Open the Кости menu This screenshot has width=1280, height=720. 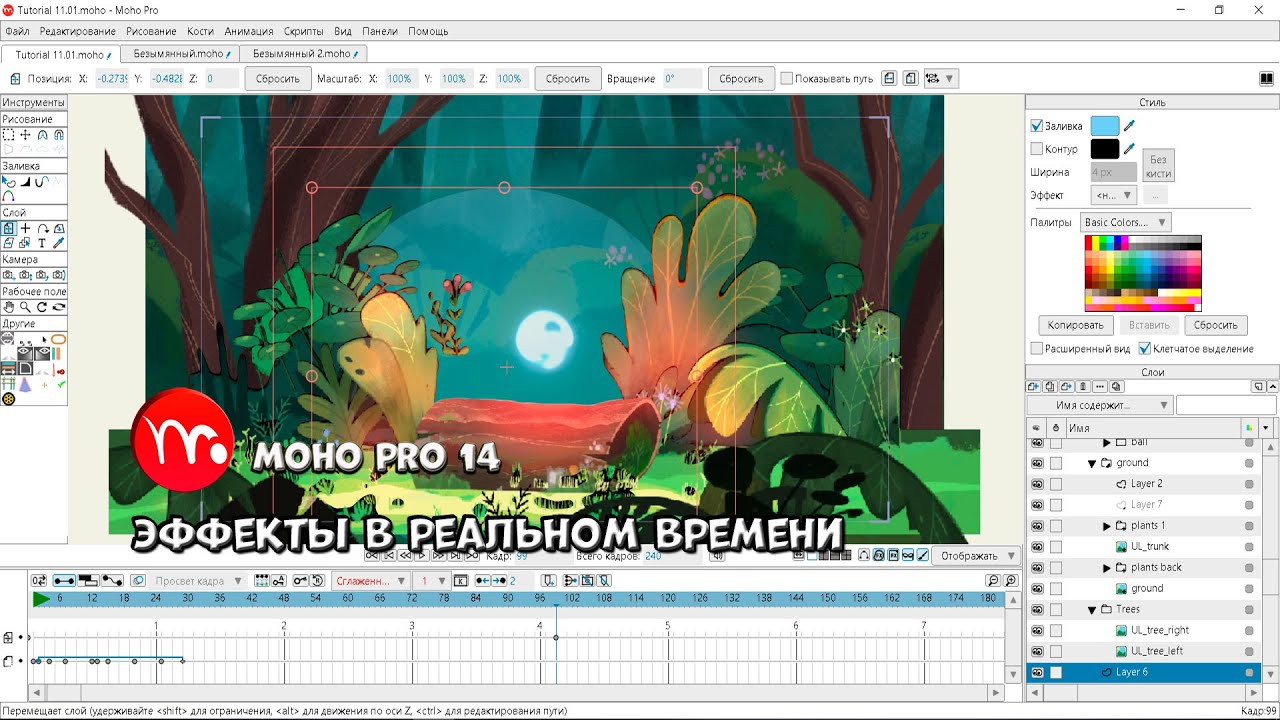click(200, 31)
